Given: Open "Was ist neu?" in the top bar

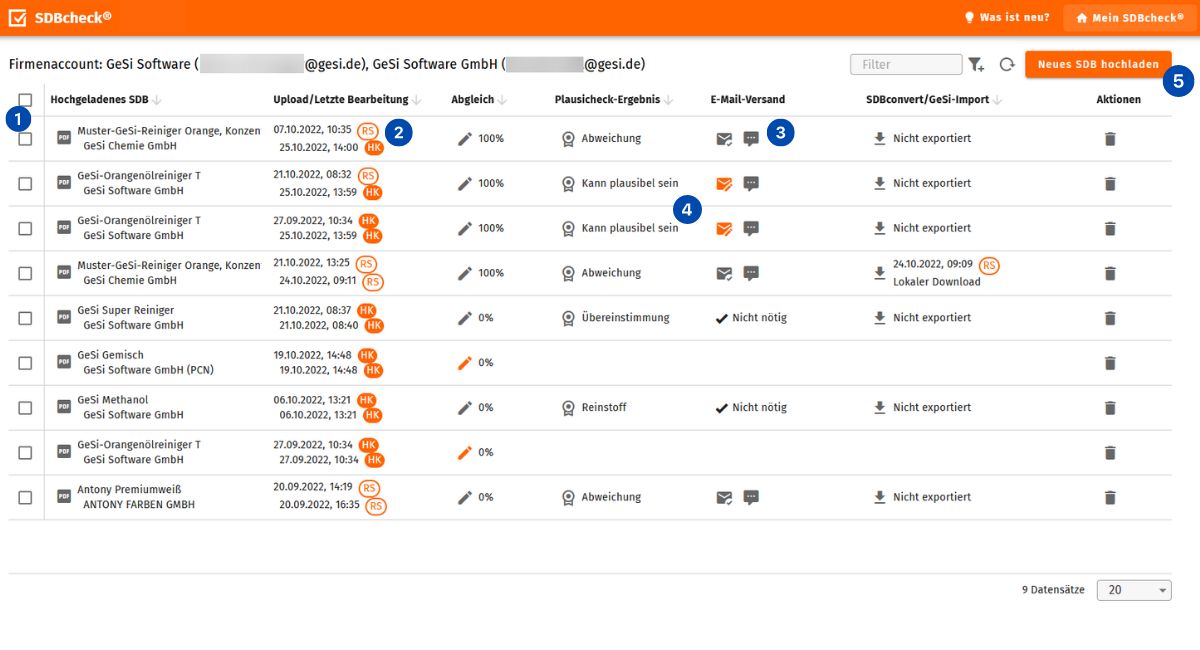Looking at the screenshot, I should point(1007,16).
